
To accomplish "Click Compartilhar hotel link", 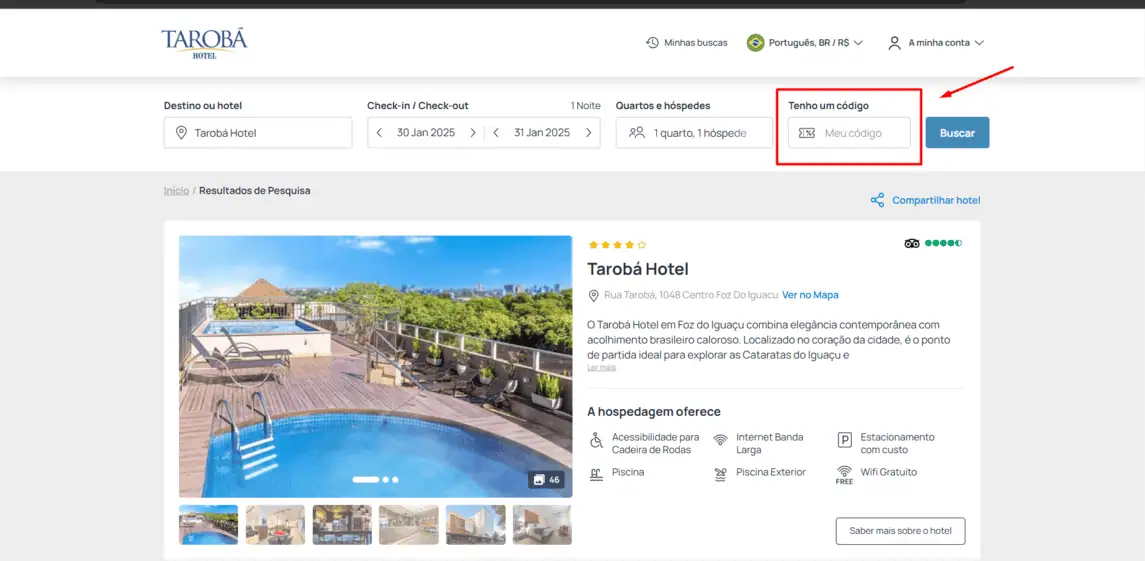I will pos(936,200).
